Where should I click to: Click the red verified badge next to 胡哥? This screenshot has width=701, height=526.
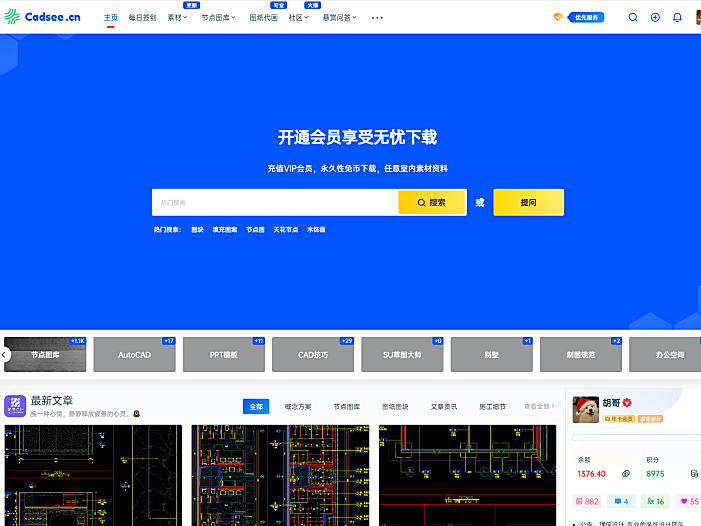pyautogui.click(x=627, y=403)
